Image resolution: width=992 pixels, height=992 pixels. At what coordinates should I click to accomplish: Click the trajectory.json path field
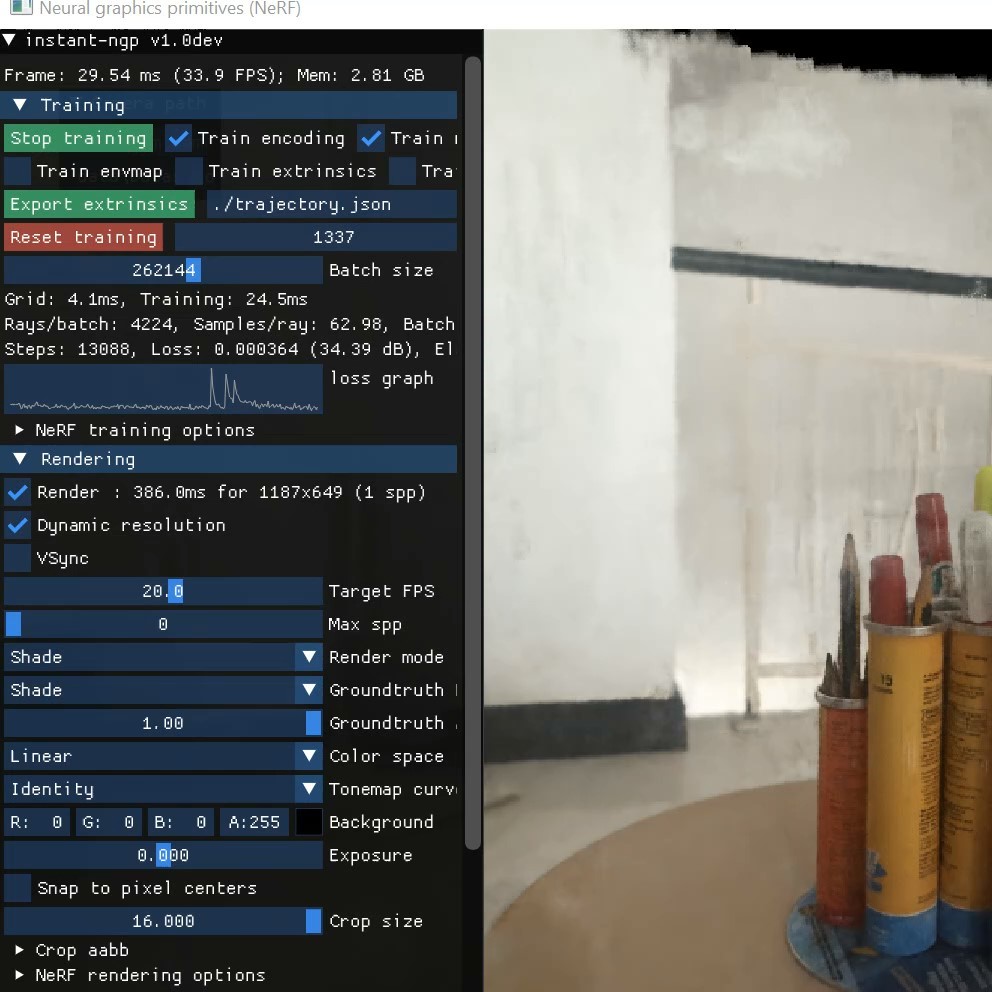click(331, 204)
